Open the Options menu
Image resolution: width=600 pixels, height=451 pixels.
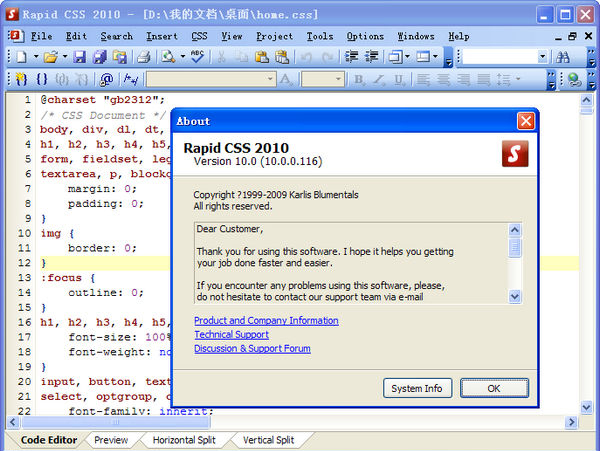pos(365,36)
